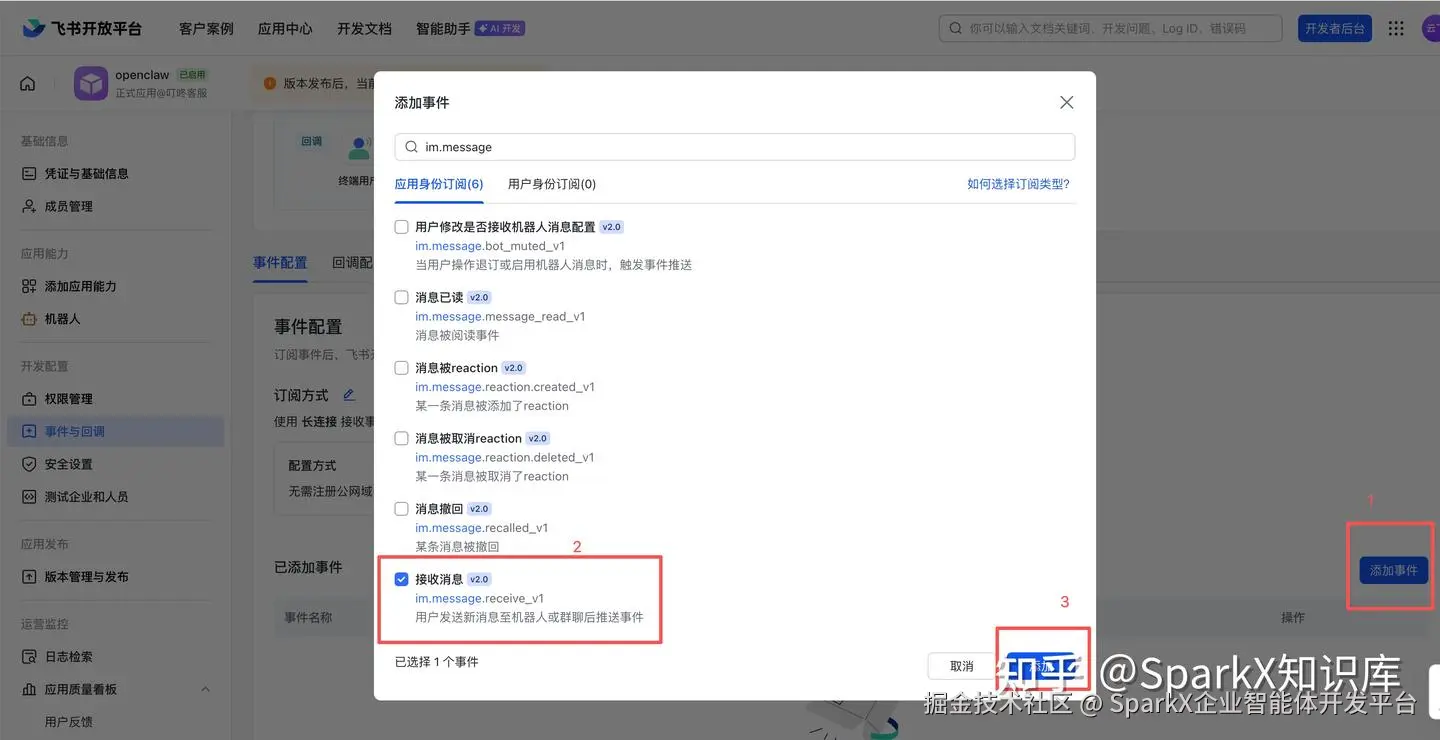Image resolution: width=1440 pixels, height=740 pixels.
Task: Click 凭证与基础信息 sidebar icon
Action: coord(29,174)
